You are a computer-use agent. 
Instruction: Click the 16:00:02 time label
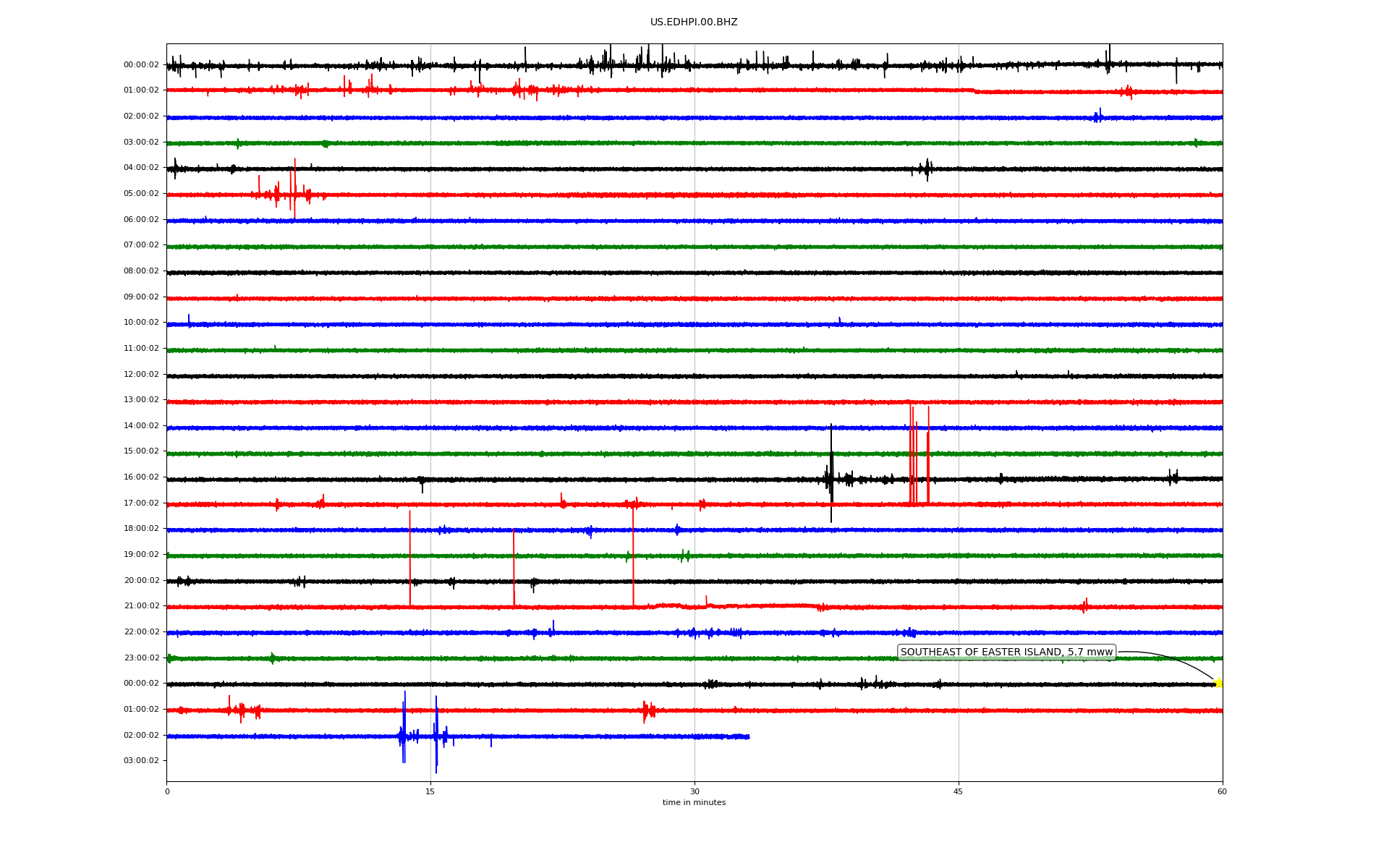[x=141, y=477]
